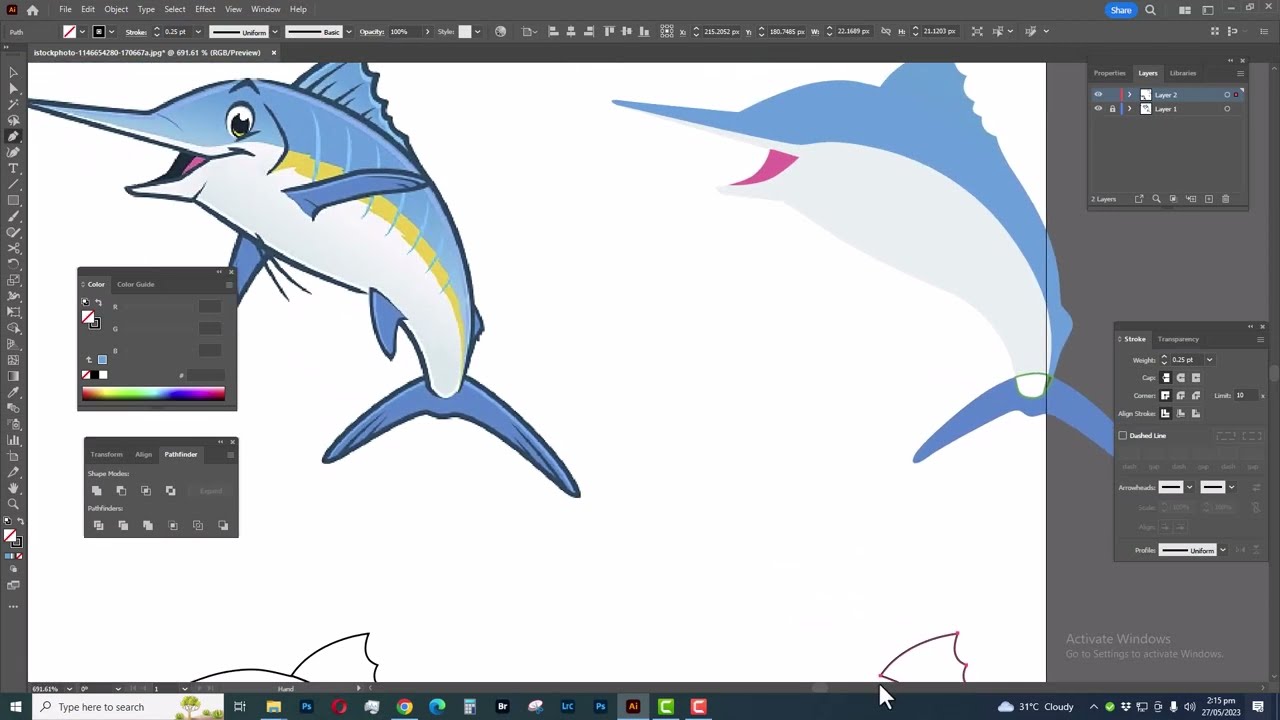The height and width of the screenshot is (720, 1280).
Task: Open the File menu
Action: pos(65,10)
